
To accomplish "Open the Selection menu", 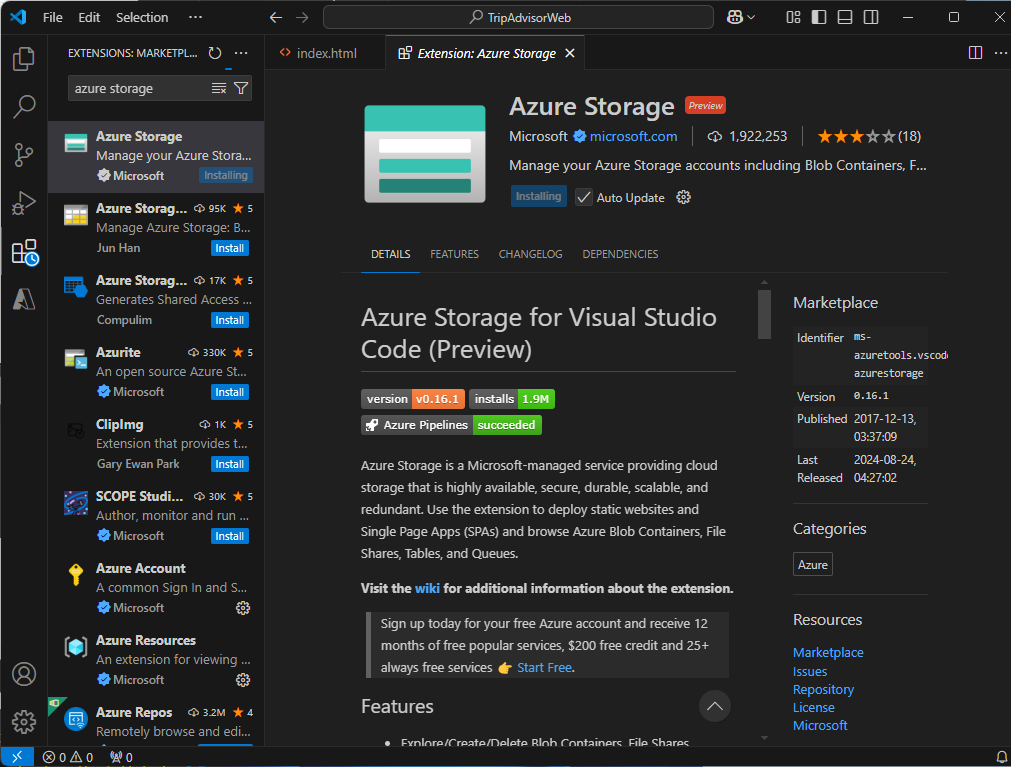I will click(x=142, y=17).
